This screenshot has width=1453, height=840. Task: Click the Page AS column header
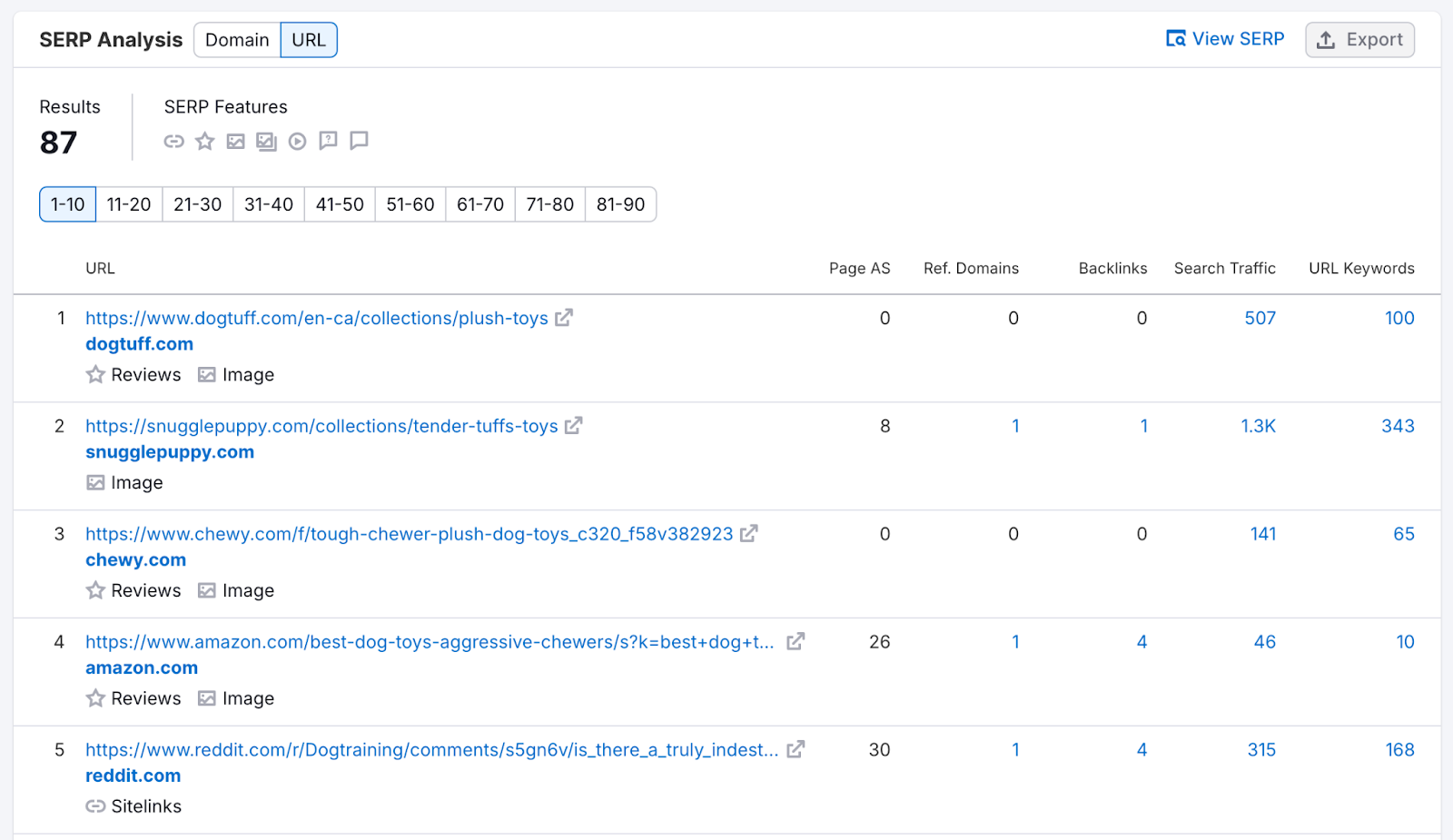859,268
